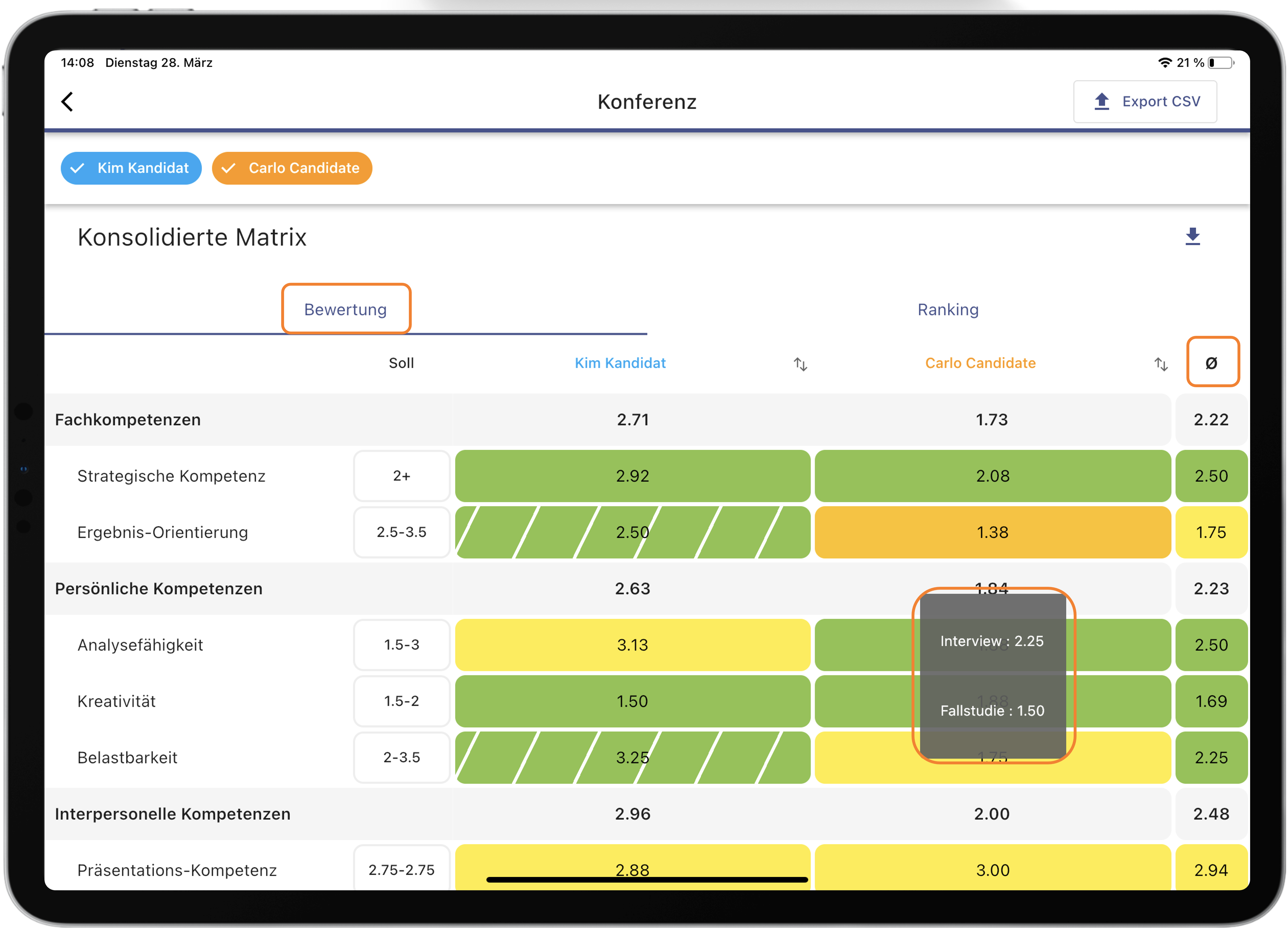Image resolution: width=1288 pixels, height=933 pixels.
Task: Collapse the Interpersonelle Kompetenzen group row
Action: [x=173, y=814]
